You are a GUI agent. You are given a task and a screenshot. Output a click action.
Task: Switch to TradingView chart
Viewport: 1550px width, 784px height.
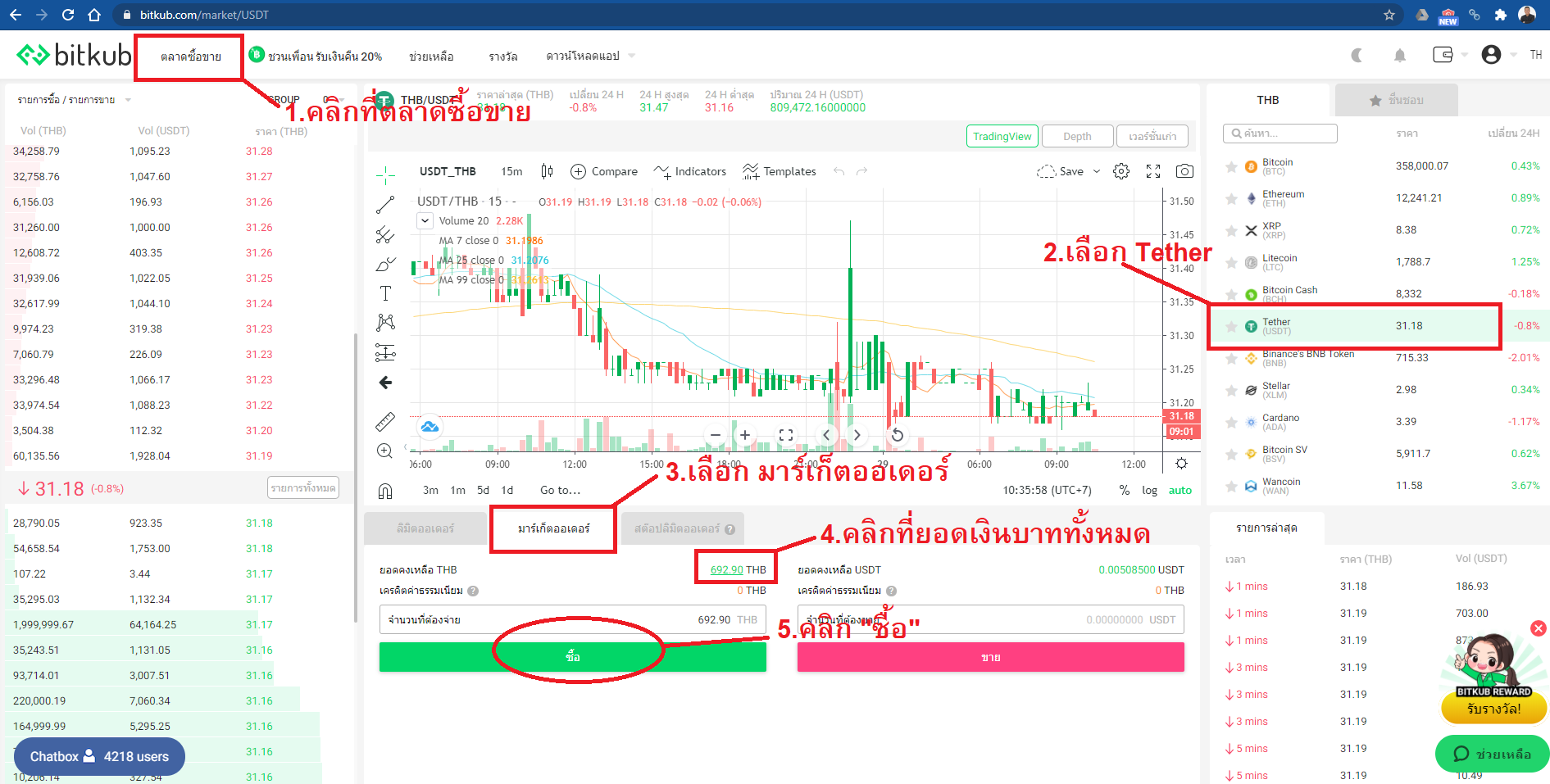point(1002,136)
